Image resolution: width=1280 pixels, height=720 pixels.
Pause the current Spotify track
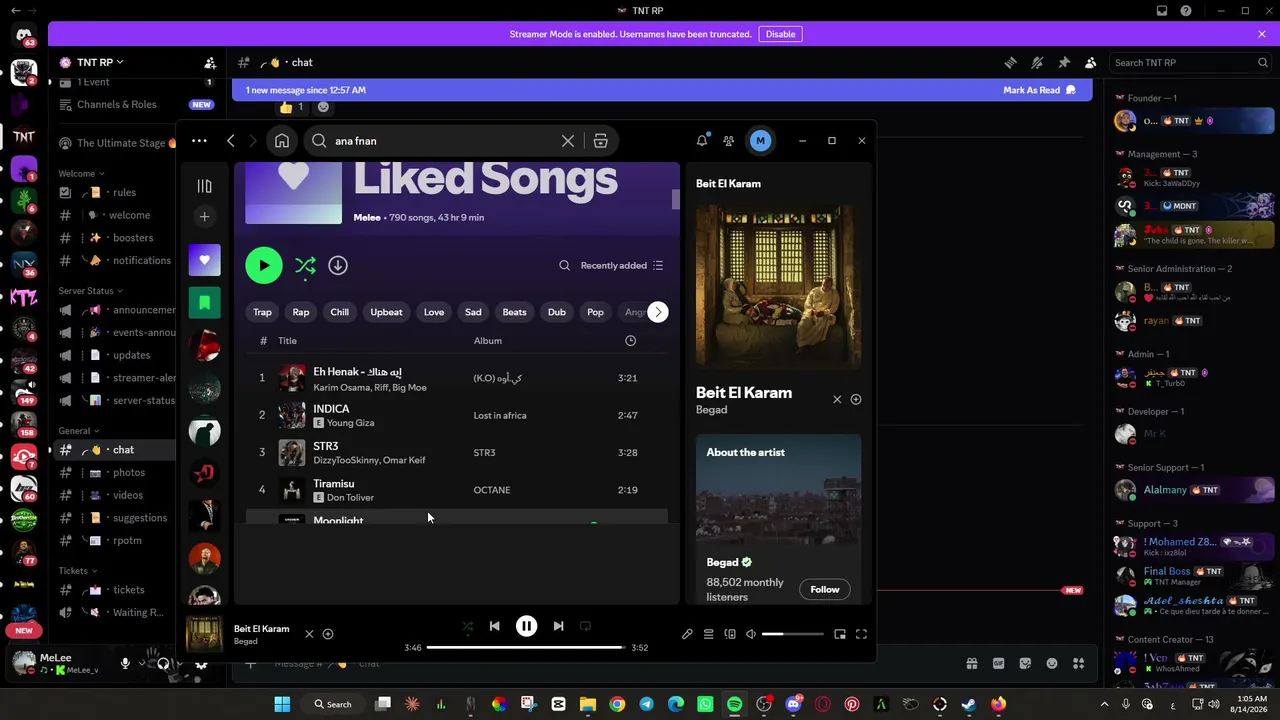click(x=526, y=626)
